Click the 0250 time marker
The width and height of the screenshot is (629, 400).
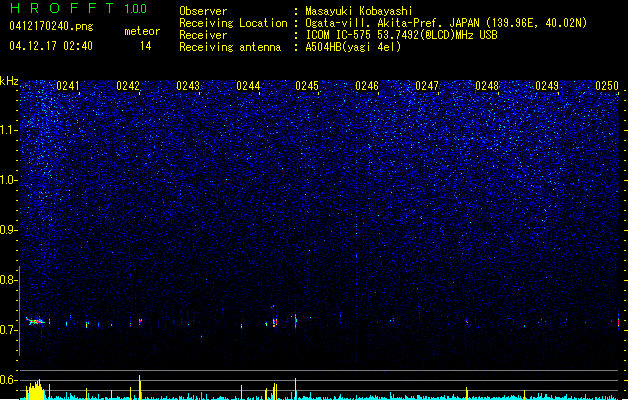[x=607, y=86]
